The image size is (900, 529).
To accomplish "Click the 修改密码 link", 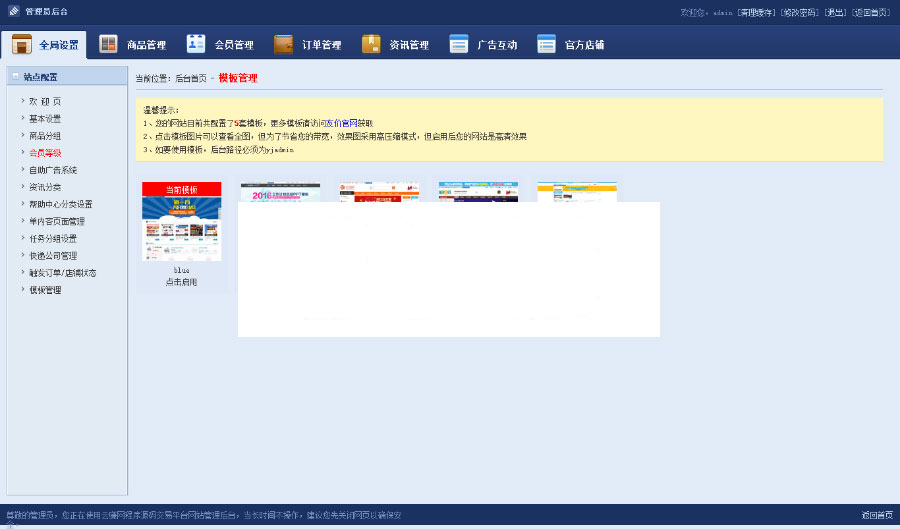I will click(800, 12).
